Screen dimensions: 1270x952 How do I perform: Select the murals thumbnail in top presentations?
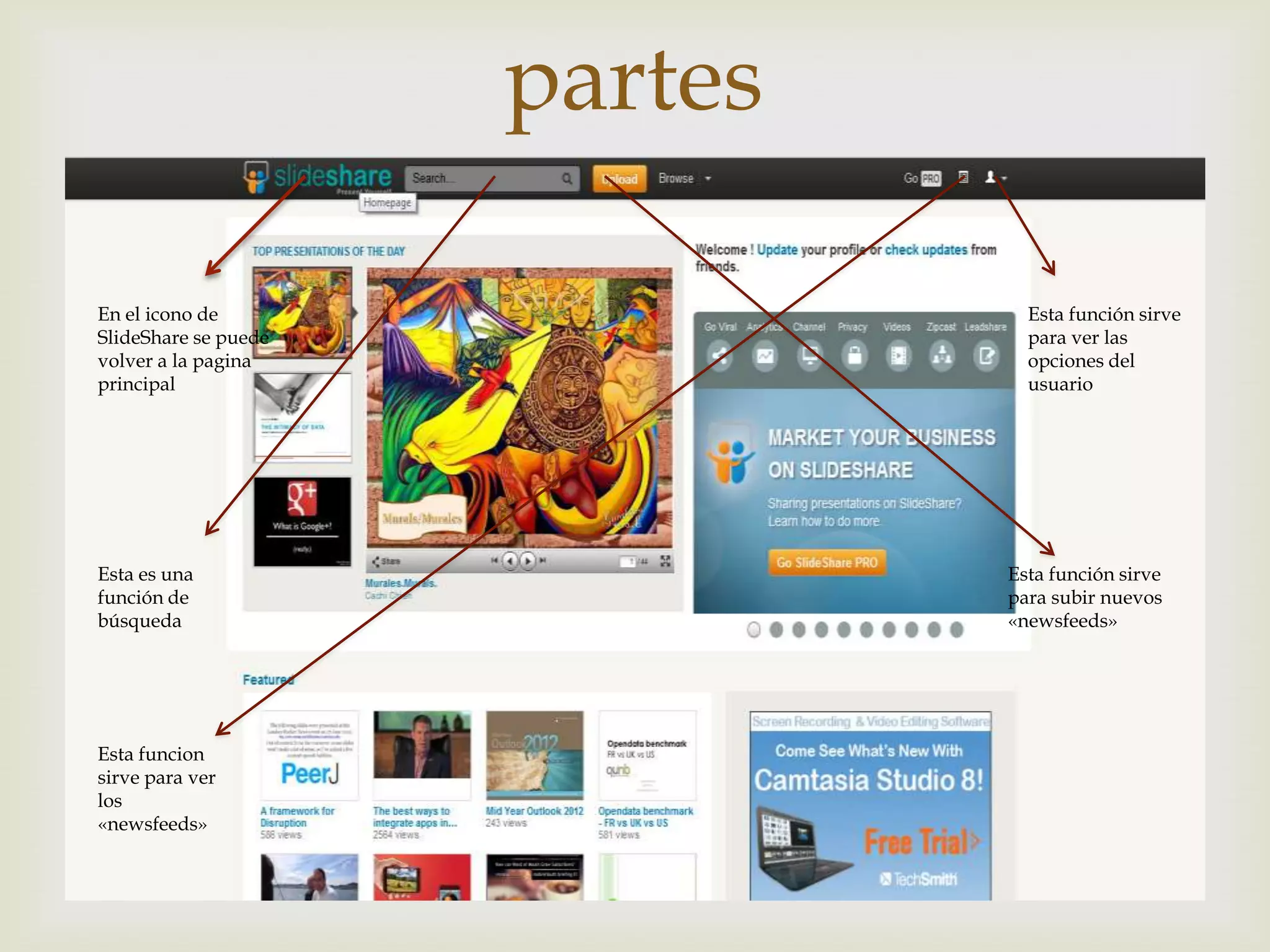tap(303, 313)
